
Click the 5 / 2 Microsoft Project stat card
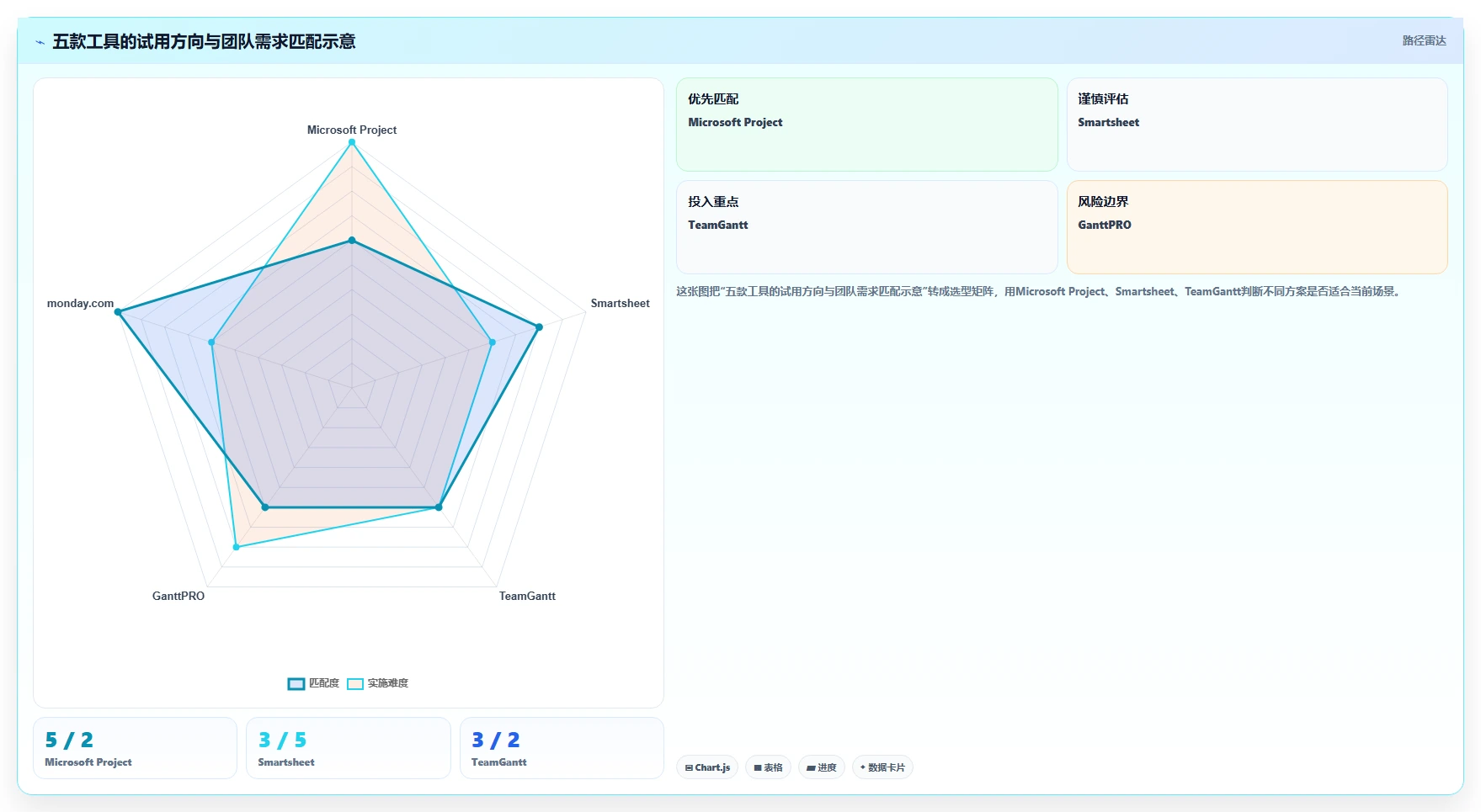(135, 748)
